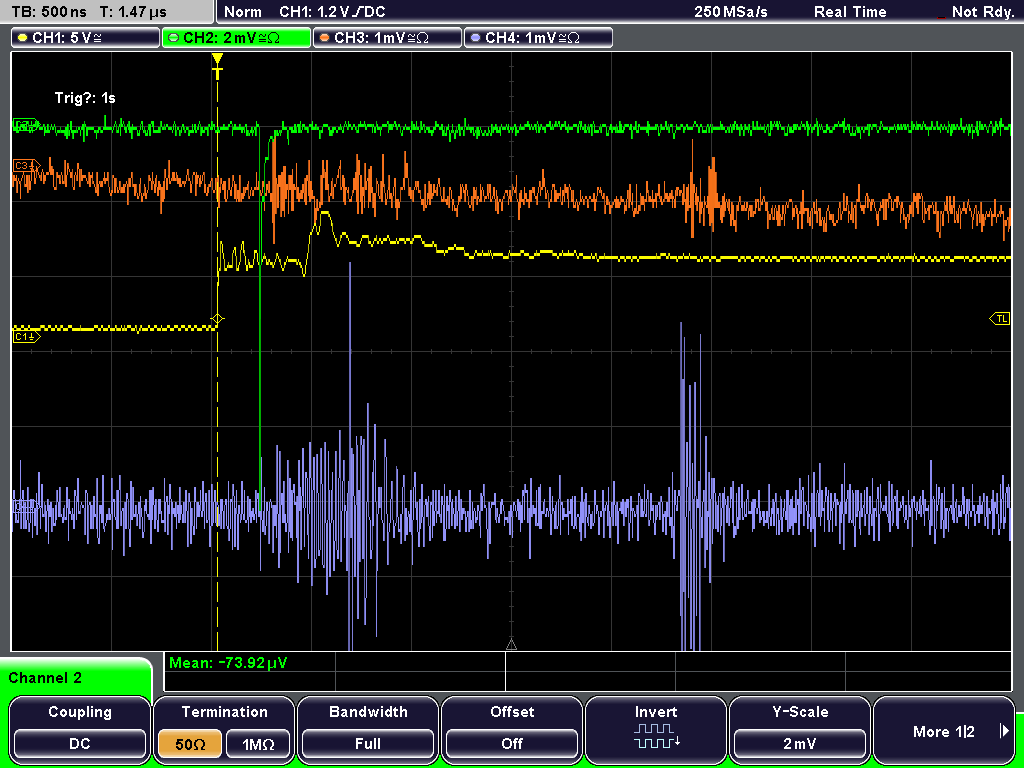Click the Norm trigger mode label
1024x768 pixels.
243,12
